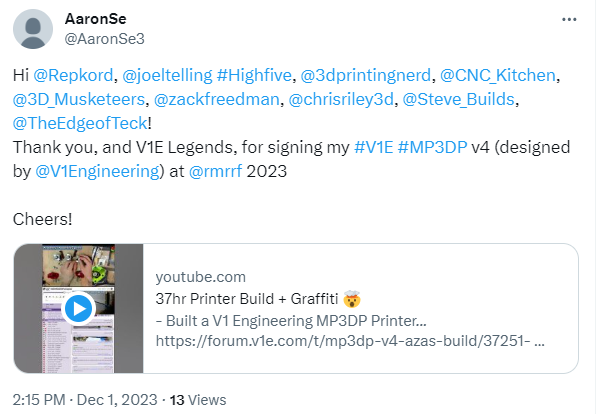Follow the #MP3DP hashtag

[432, 148]
